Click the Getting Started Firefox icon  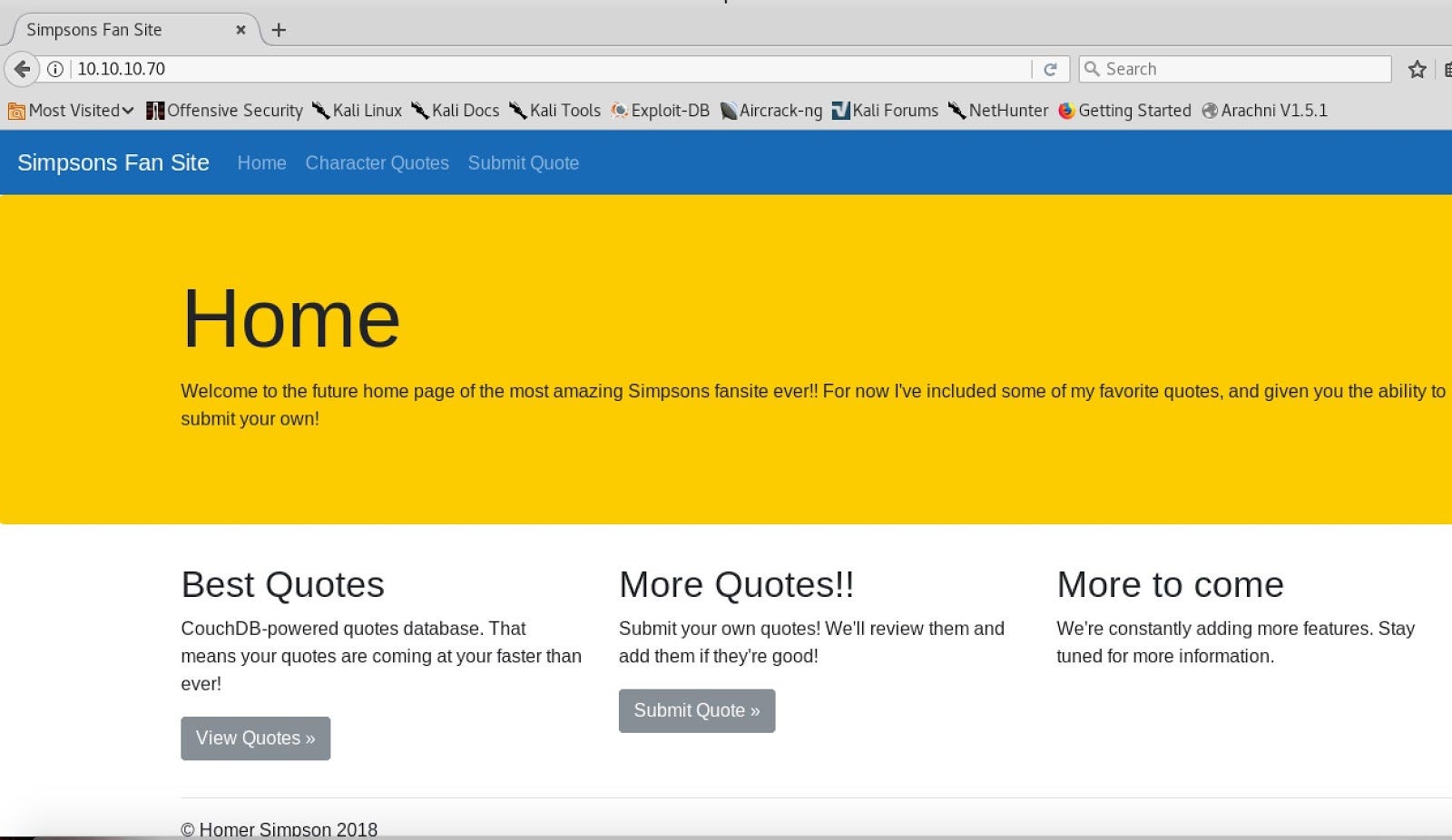click(1066, 111)
